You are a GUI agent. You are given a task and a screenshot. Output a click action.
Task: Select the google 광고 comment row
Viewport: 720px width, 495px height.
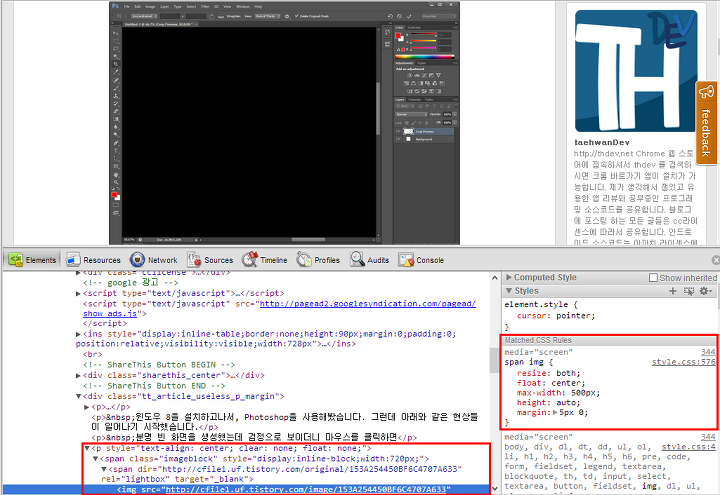(130, 282)
